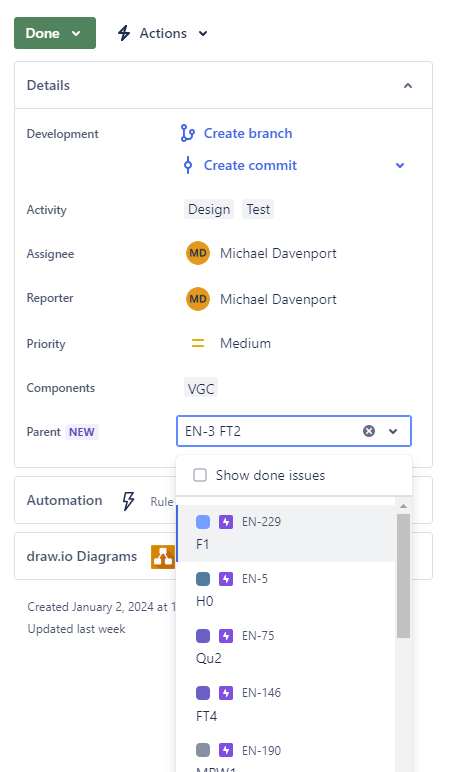Click the Create commit link
The height and width of the screenshot is (772, 456).
click(x=250, y=165)
